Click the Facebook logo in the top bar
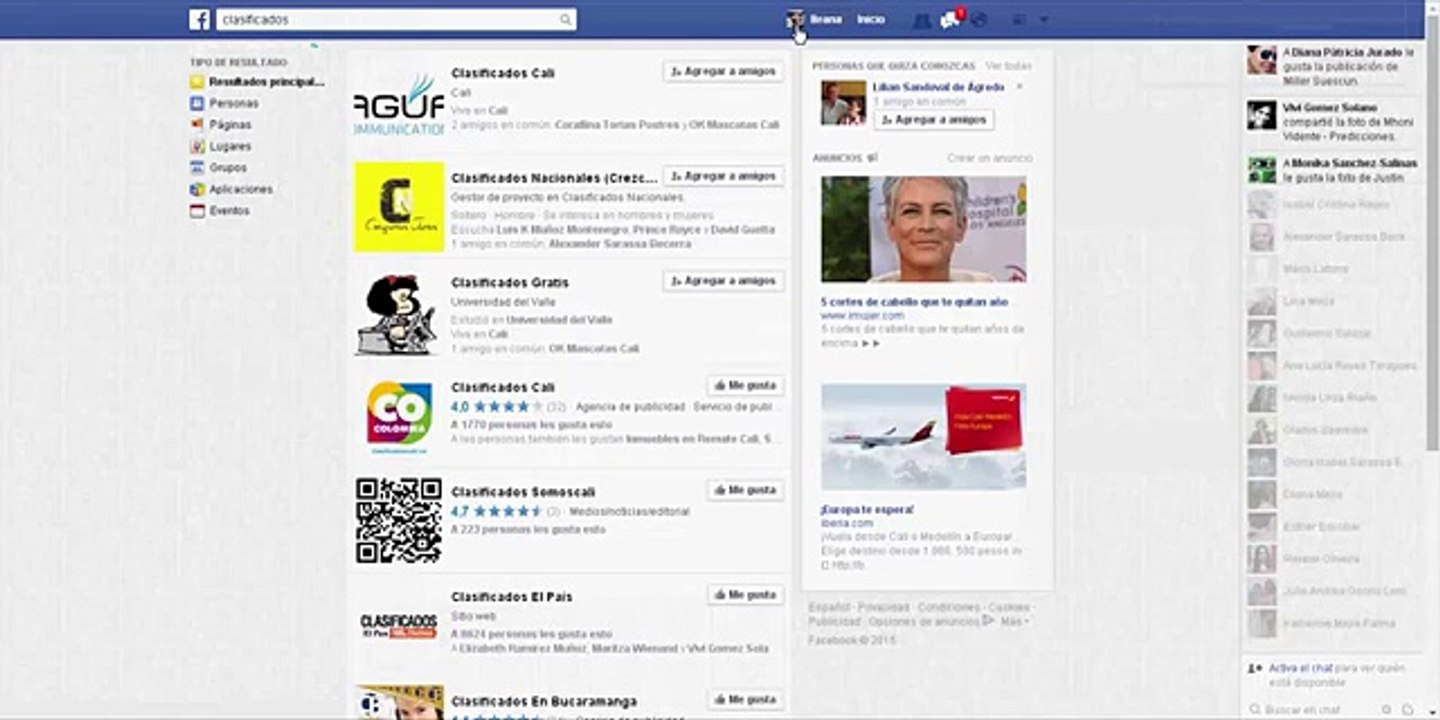 [199, 19]
